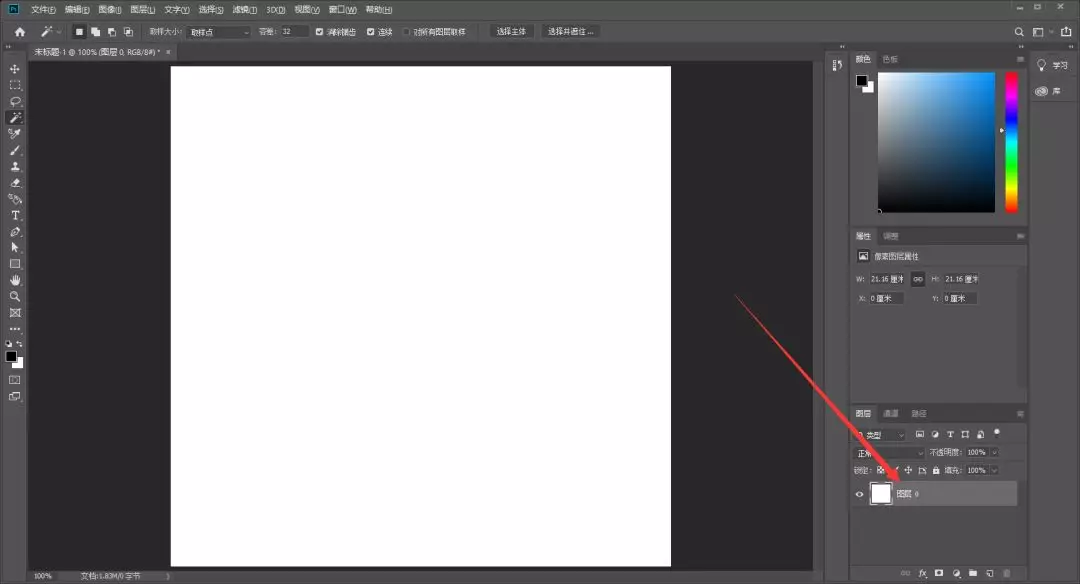Select the Hand tool
This screenshot has width=1080, height=584.
point(15,280)
